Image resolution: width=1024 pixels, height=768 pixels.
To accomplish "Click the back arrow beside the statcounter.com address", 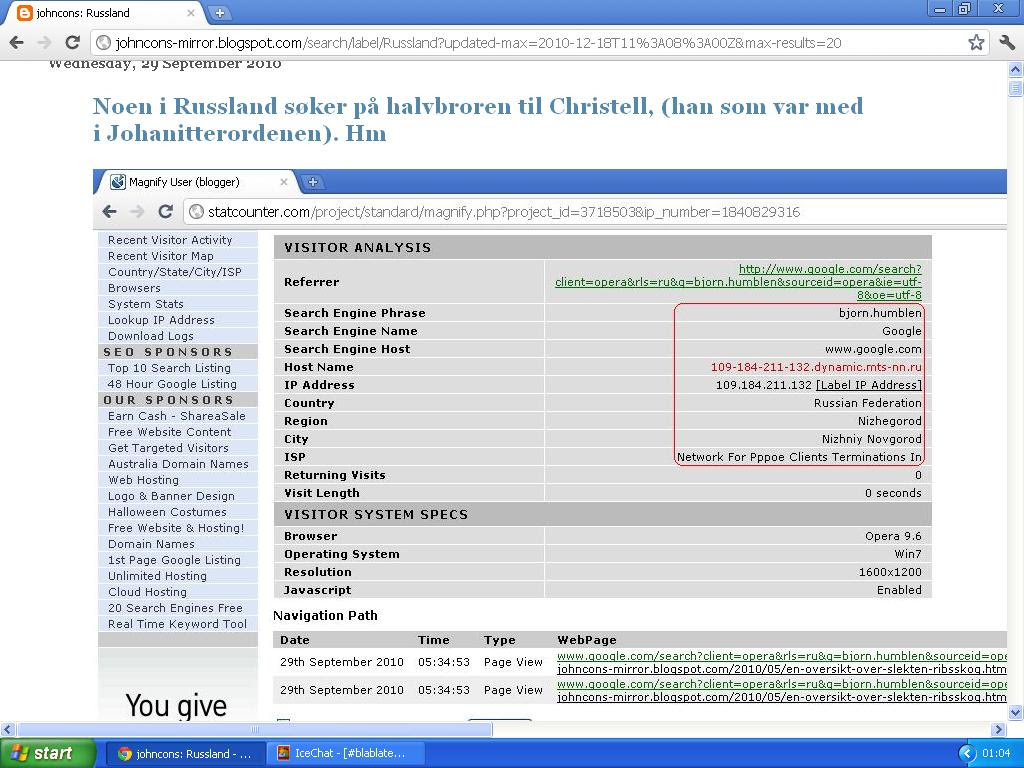I will (x=110, y=212).
